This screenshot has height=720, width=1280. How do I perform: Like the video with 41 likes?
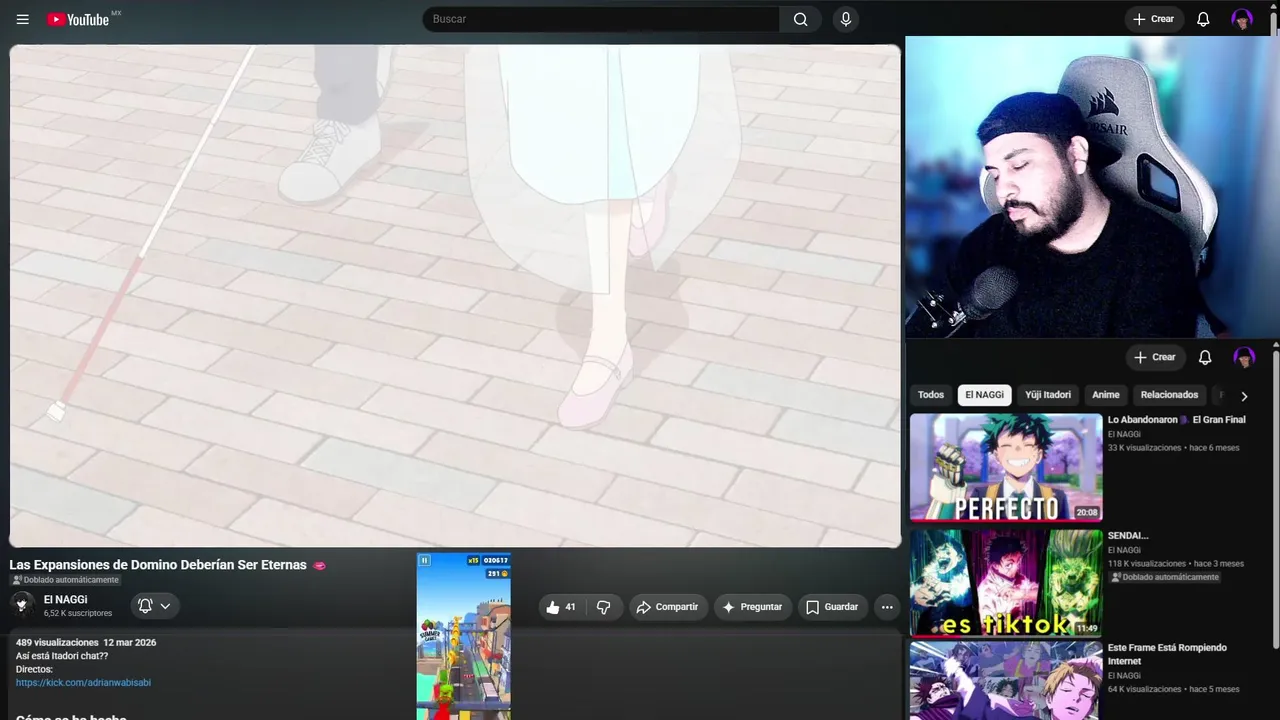pyautogui.click(x=561, y=607)
